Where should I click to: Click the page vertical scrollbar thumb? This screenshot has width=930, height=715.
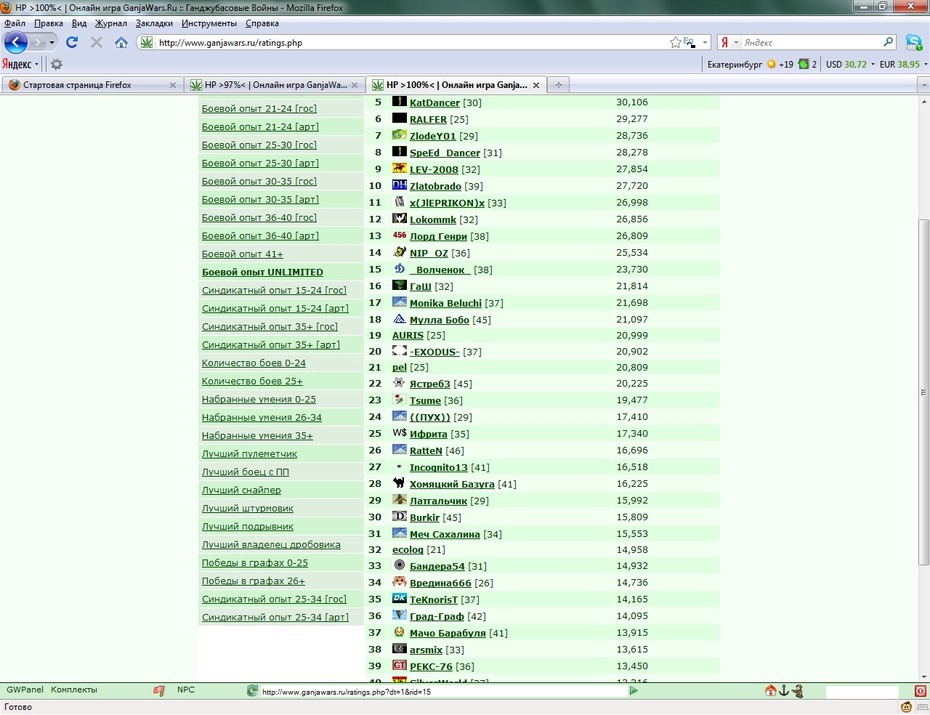(923, 391)
